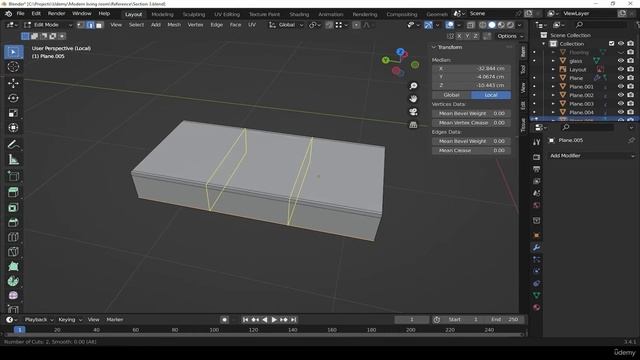Activate the Rotate tool in the toolbar
Viewport: 640px width, 360px height.
[x=13, y=98]
